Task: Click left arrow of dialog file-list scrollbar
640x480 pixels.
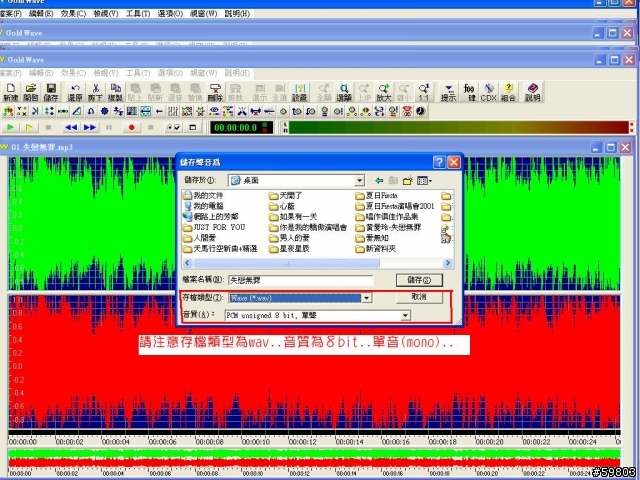Action: [x=187, y=263]
